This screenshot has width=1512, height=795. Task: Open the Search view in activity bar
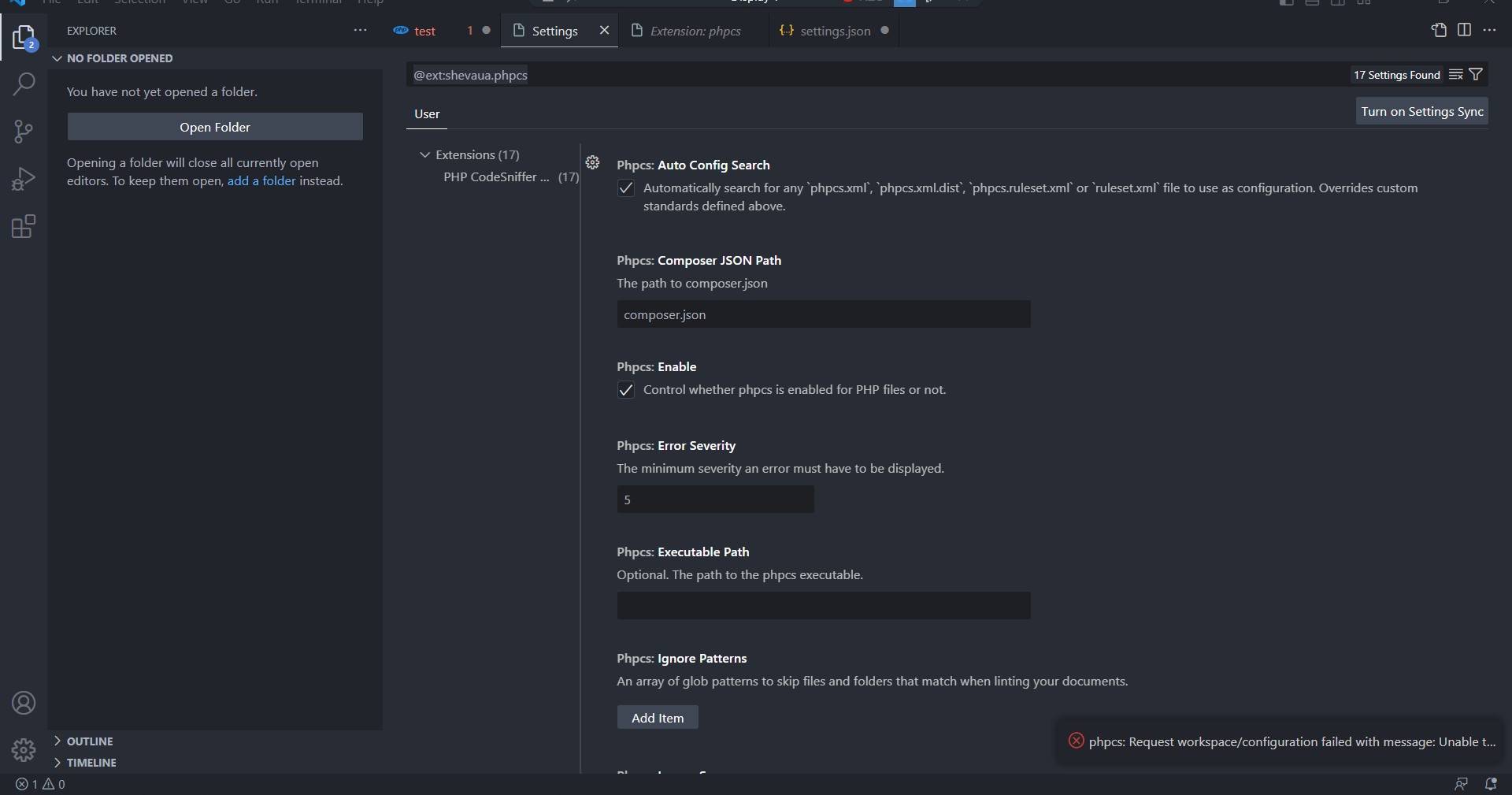[24, 84]
